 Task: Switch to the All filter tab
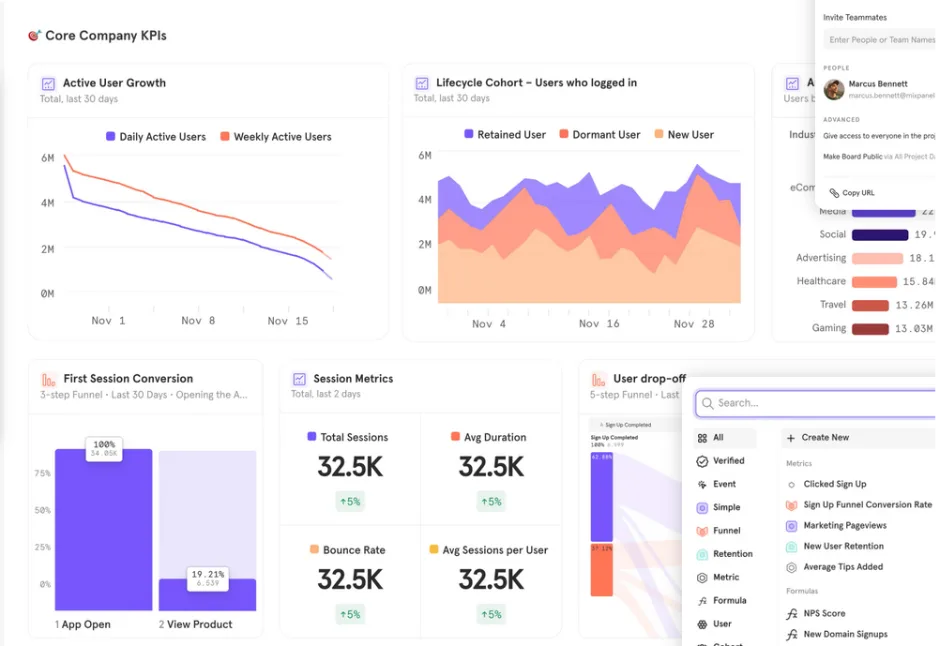pyautogui.click(x=712, y=437)
